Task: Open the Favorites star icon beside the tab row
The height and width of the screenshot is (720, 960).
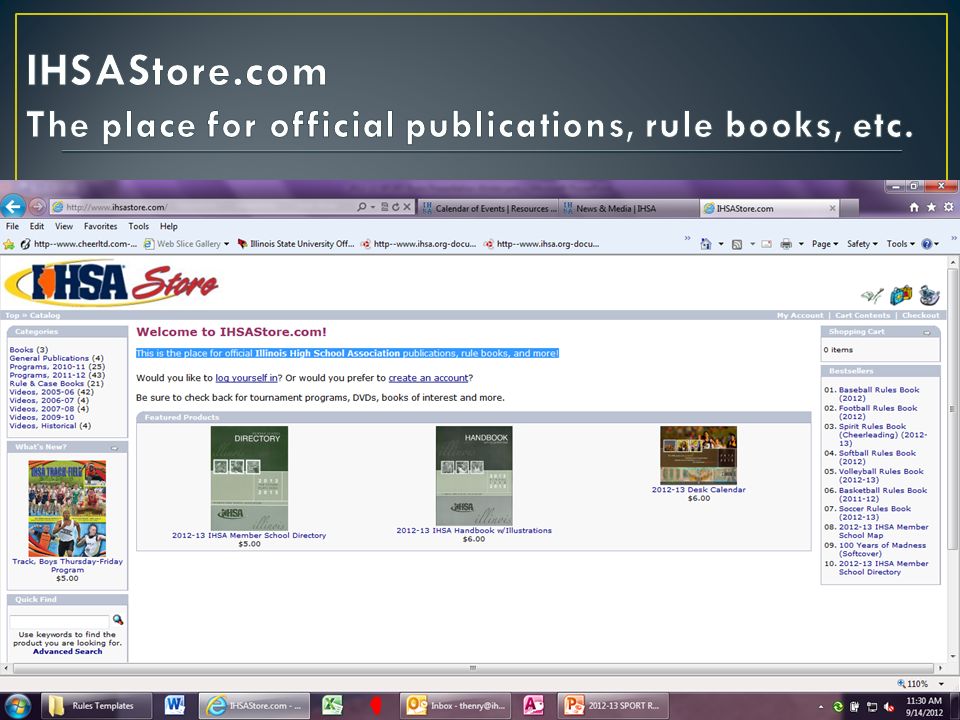Action: (931, 208)
